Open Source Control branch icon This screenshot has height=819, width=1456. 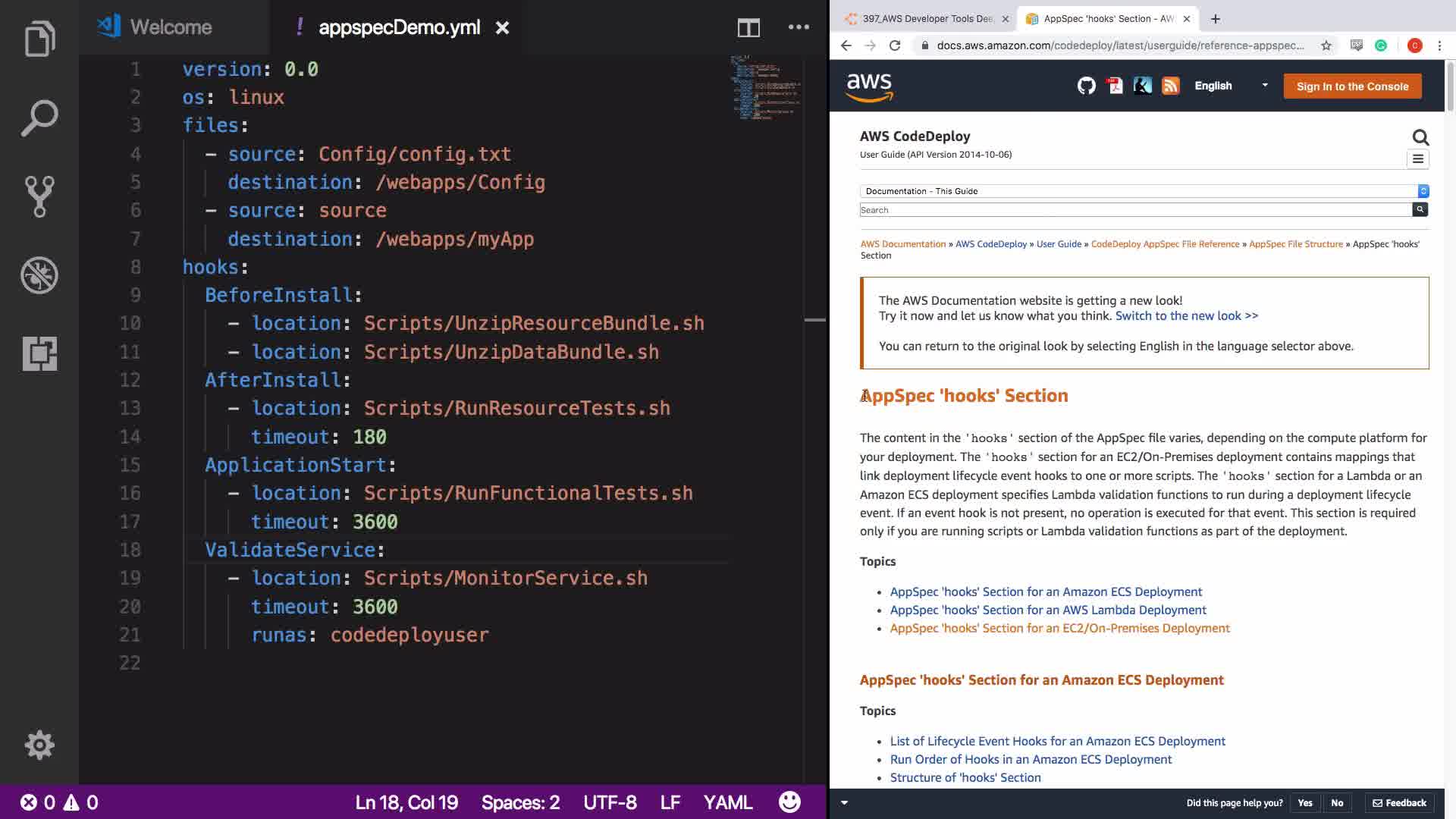(x=39, y=196)
